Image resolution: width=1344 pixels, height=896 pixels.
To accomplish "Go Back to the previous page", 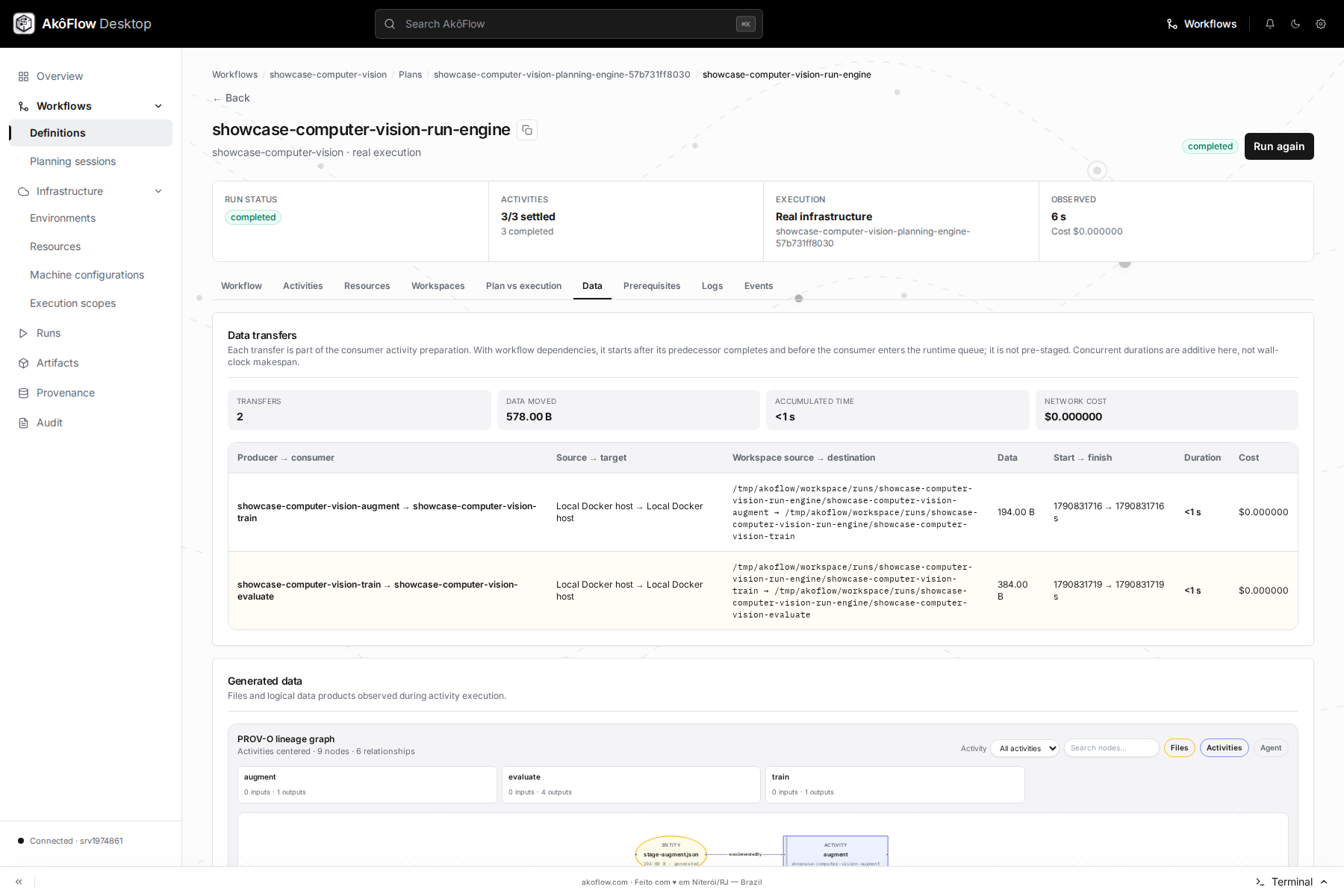I will pyautogui.click(x=231, y=98).
